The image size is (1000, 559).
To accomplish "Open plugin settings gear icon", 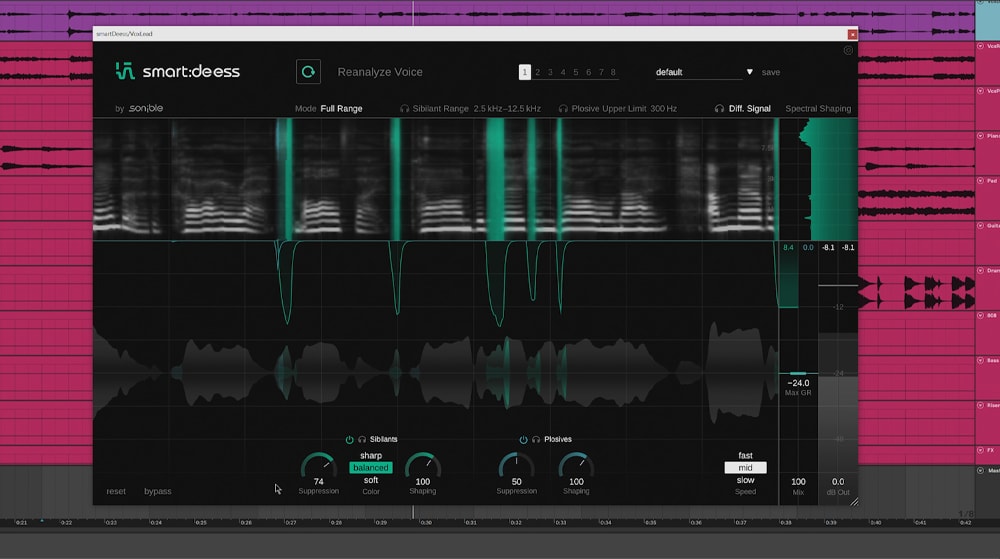I will tap(848, 50).
